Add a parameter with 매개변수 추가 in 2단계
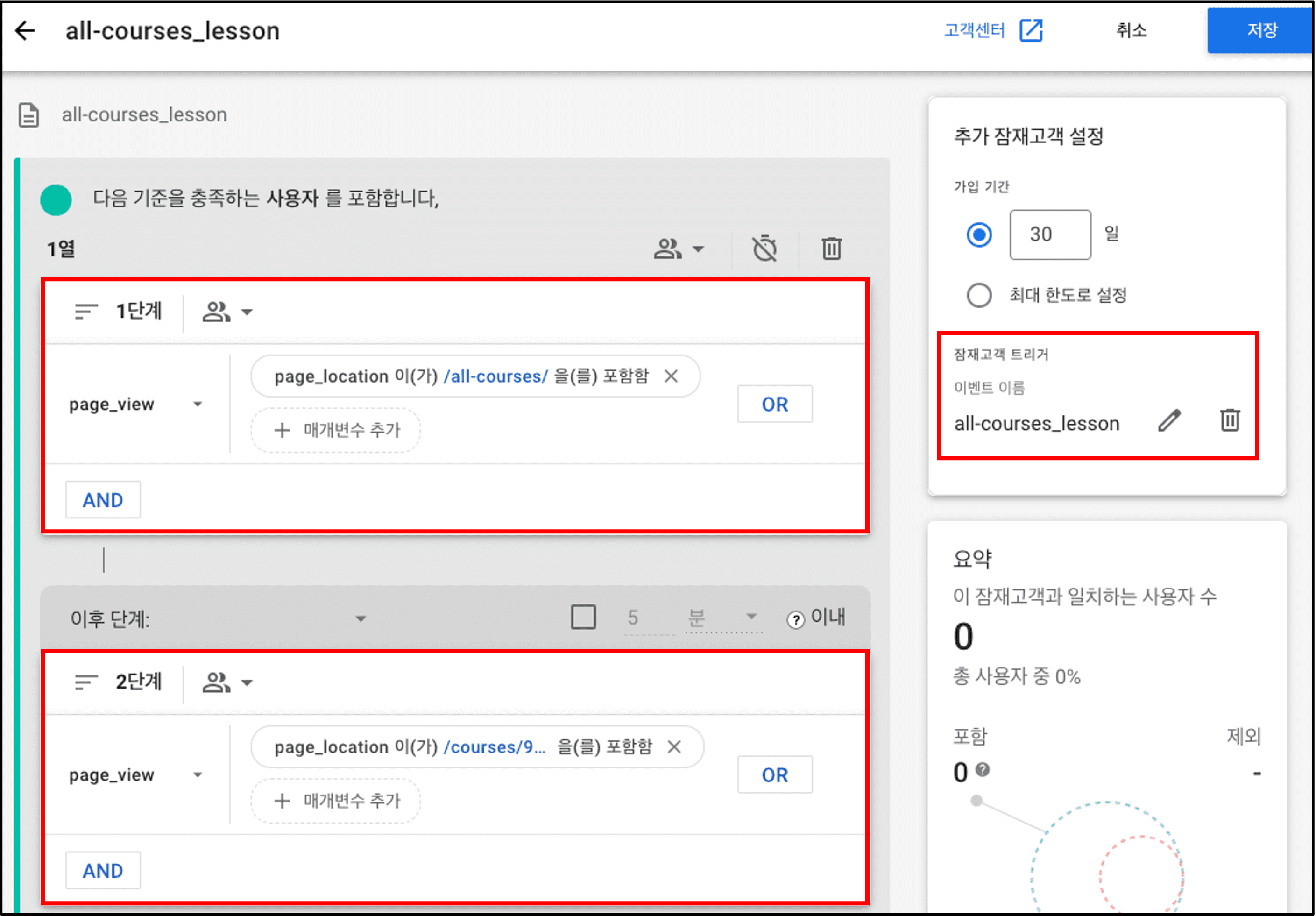The width and height of the screenshot is (1316, 916). [336, 801]
